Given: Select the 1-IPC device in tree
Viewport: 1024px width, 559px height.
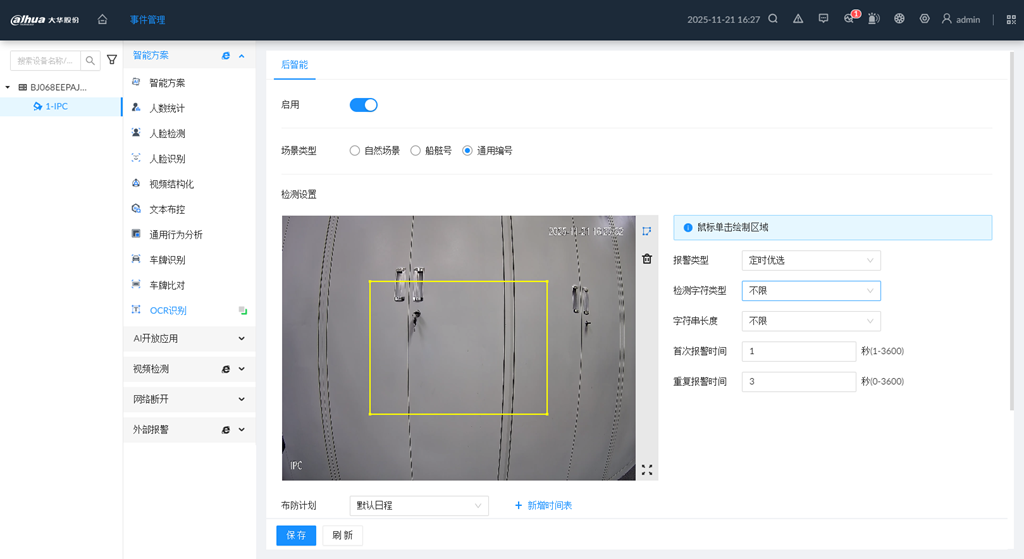Looking at the screenshot, I should coord(56,106).
